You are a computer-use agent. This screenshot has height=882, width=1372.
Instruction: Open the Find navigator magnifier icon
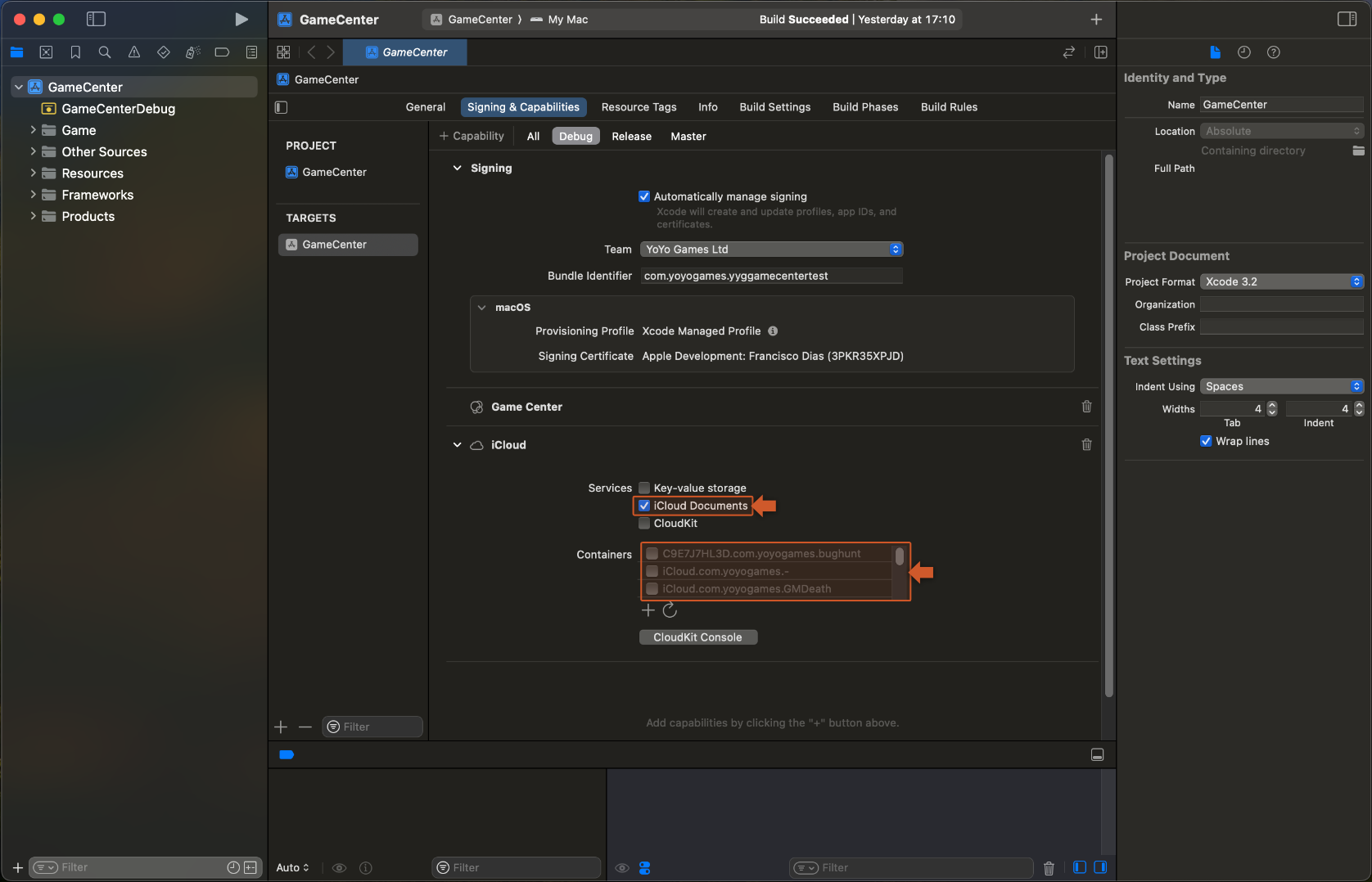[105, 52]
